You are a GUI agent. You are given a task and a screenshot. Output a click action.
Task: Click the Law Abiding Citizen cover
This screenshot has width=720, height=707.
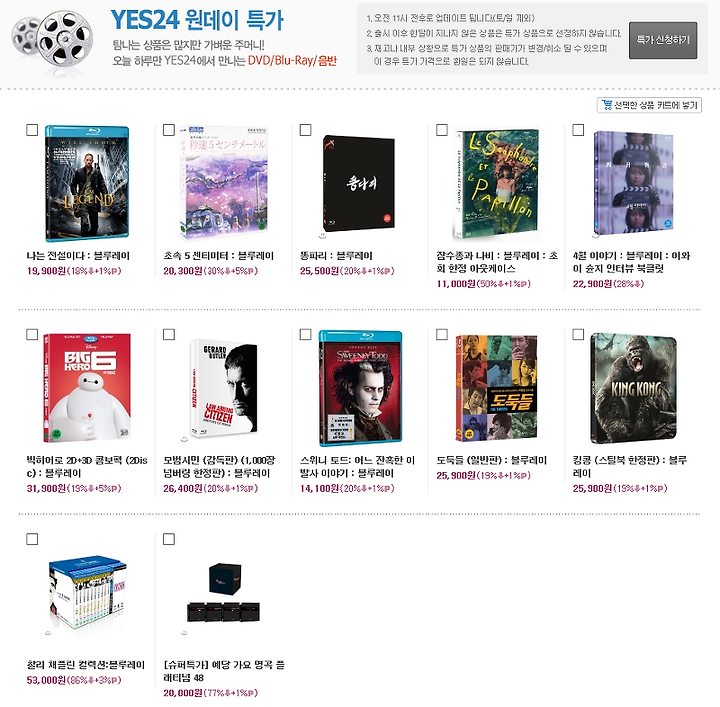[224, 388]
